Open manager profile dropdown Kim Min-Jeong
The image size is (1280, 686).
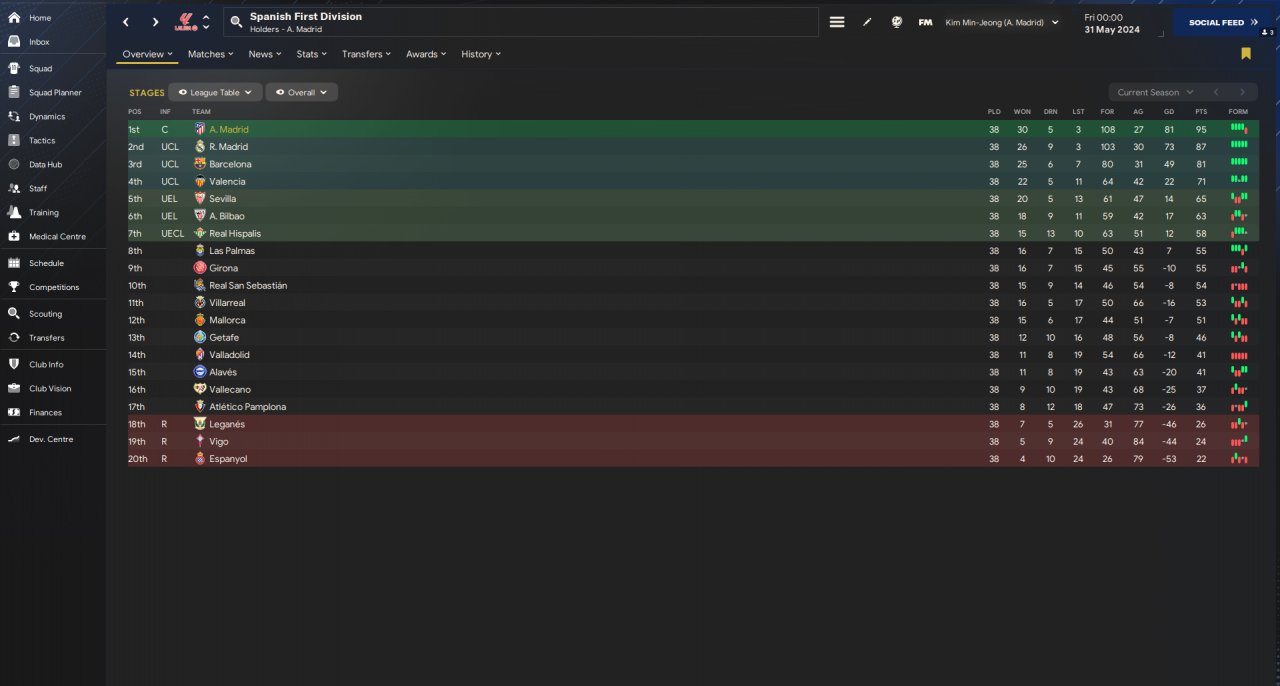pos(1002,22)
